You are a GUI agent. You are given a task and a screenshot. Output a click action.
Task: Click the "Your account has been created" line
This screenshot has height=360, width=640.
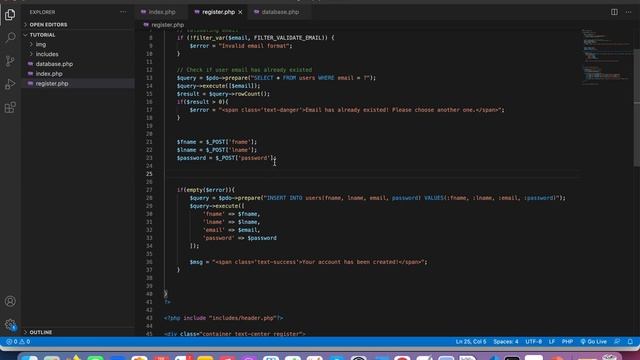click(308, 262)
